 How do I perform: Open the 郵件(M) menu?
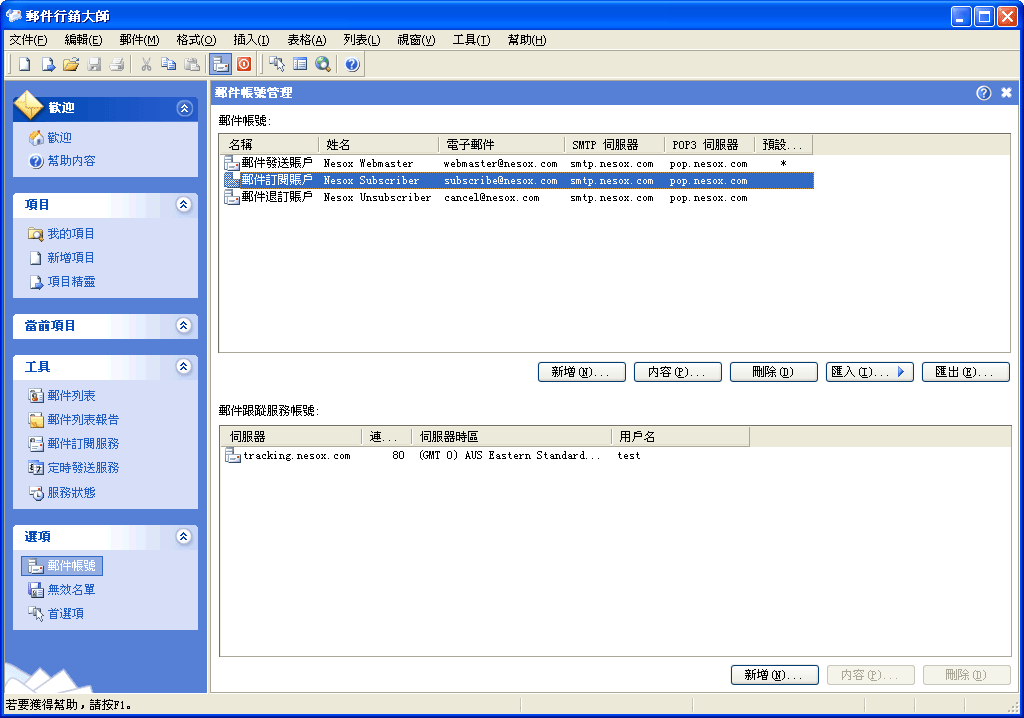point(139,40)
